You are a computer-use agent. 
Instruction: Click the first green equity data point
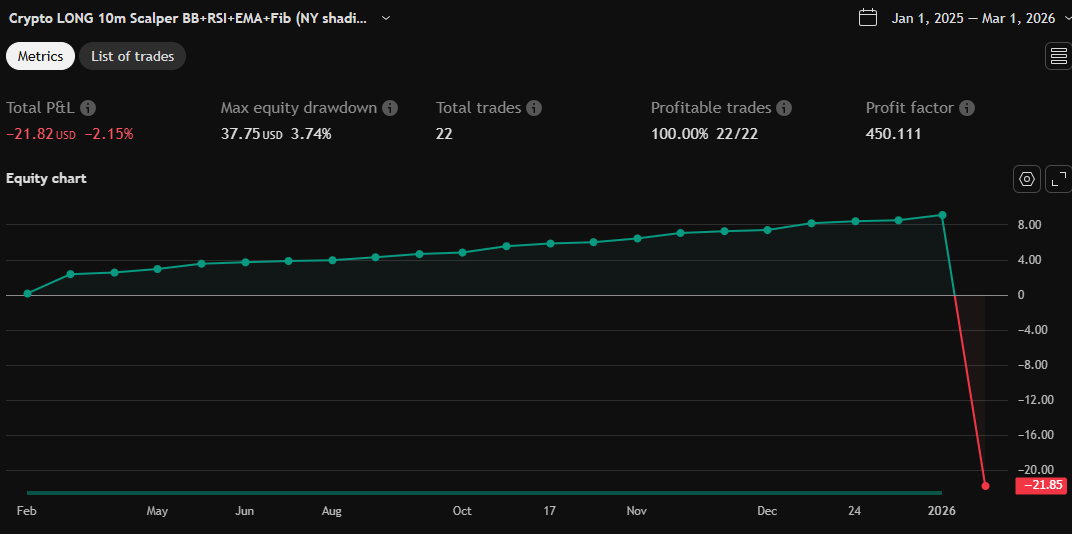coord(27,294)
